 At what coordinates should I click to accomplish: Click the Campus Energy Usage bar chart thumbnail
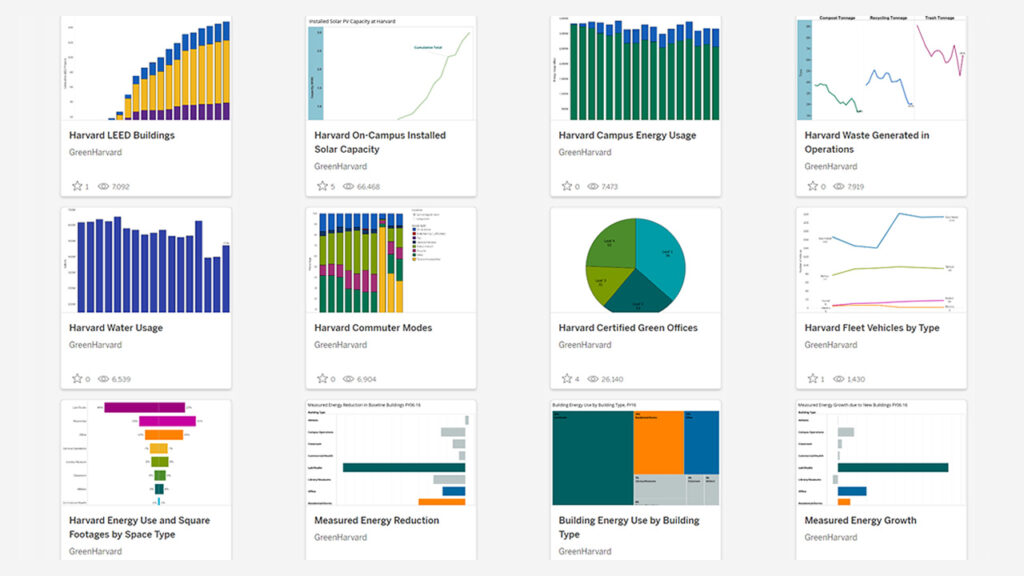(x=635, y=68)
